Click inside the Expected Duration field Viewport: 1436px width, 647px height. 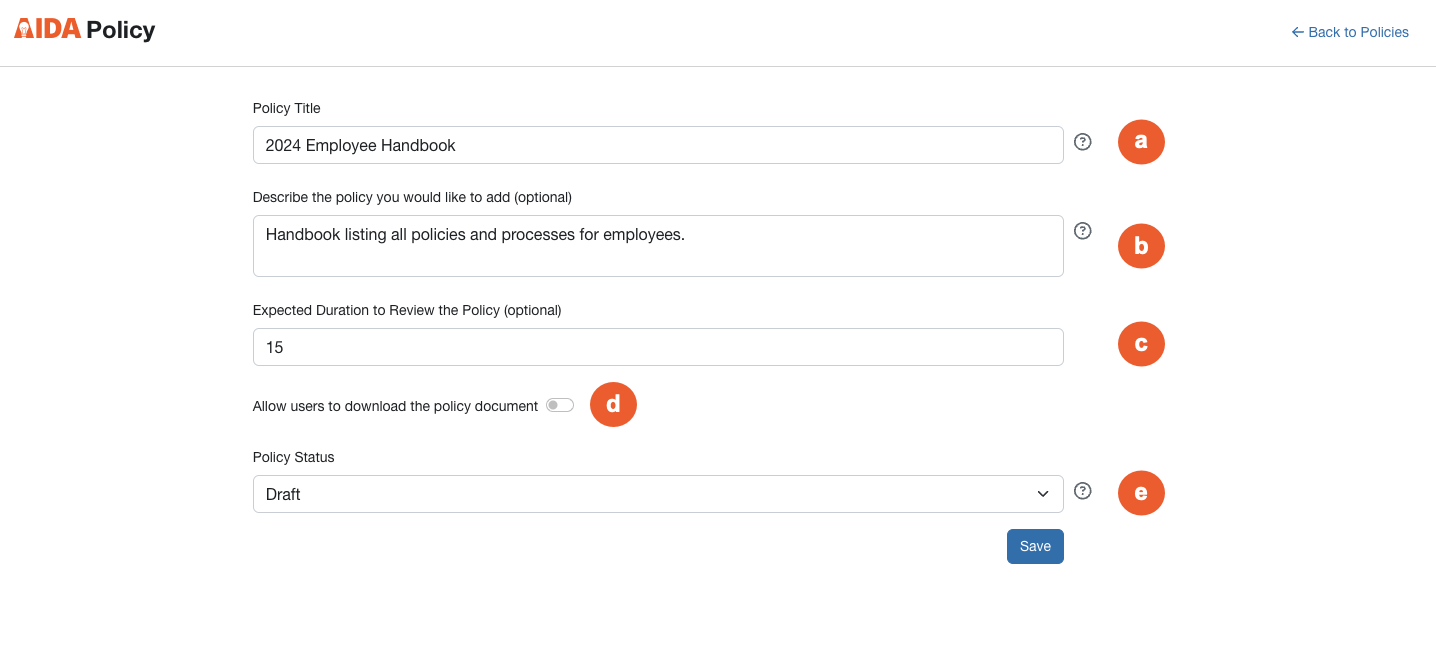tap(657, 346)
